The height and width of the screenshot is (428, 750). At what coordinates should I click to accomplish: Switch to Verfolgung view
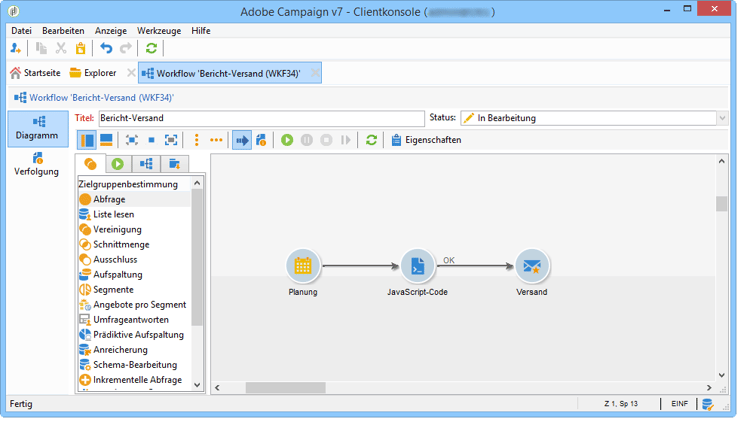pyautogui.click(x=37, y=165)
